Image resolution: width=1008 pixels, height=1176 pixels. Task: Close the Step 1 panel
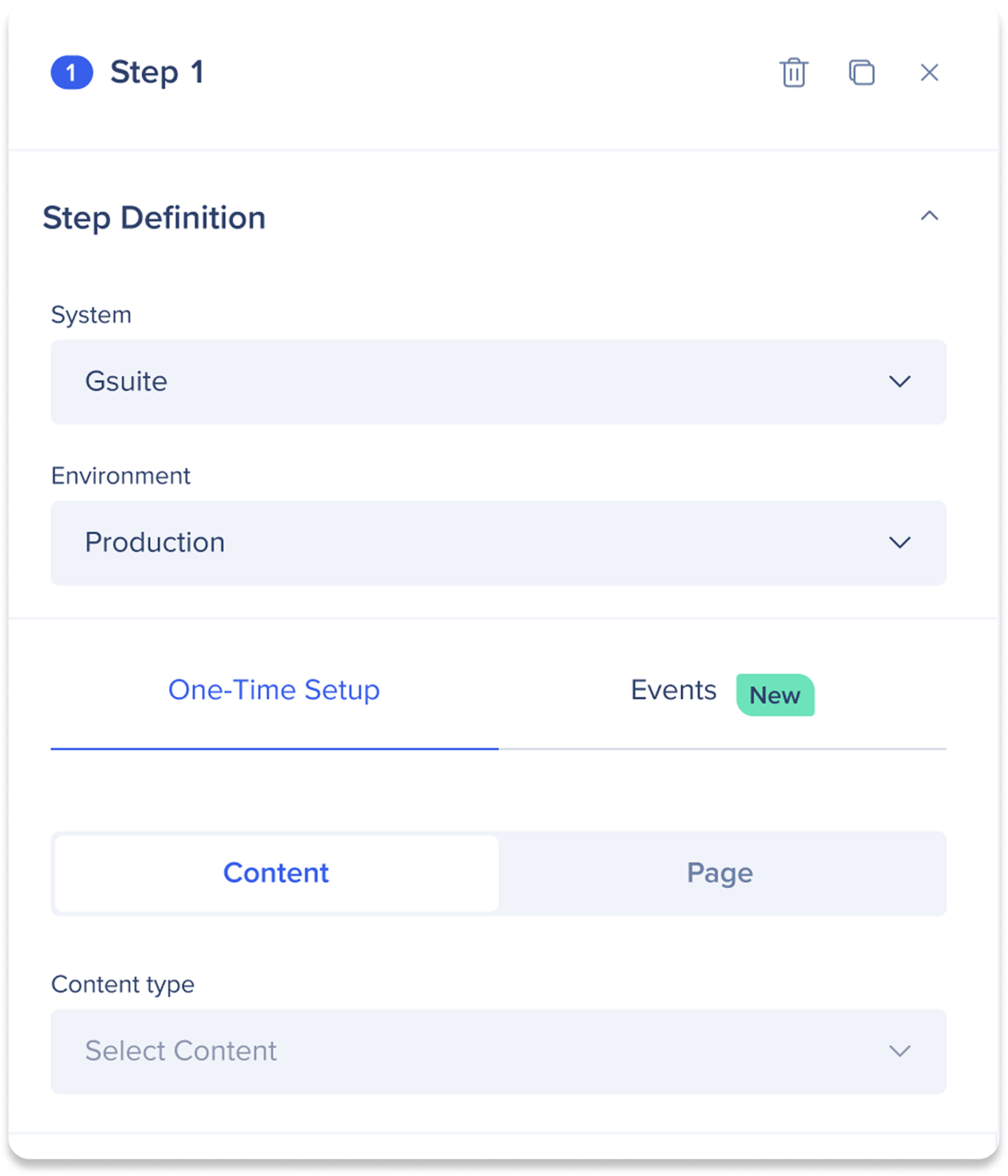tap(930, 73)
